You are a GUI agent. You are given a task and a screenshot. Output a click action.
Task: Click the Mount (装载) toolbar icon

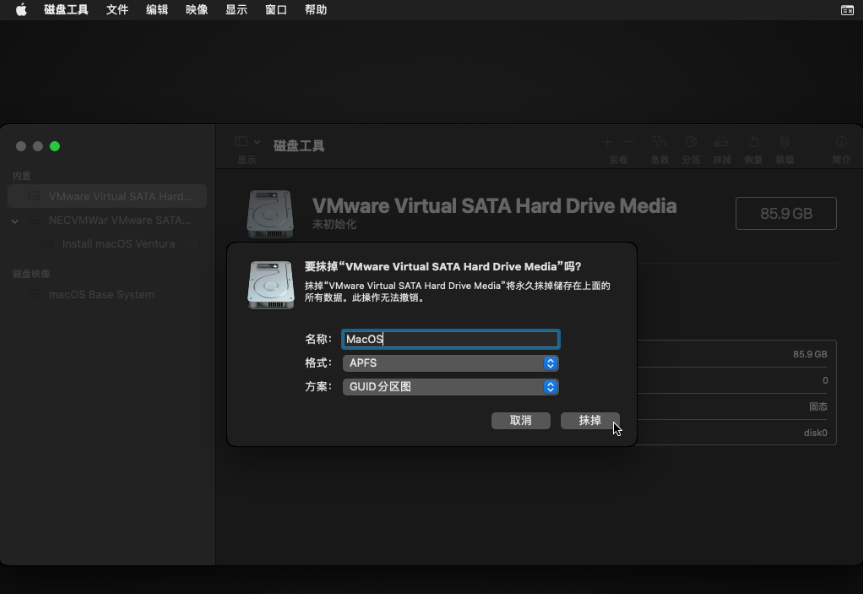coord(785,143)
